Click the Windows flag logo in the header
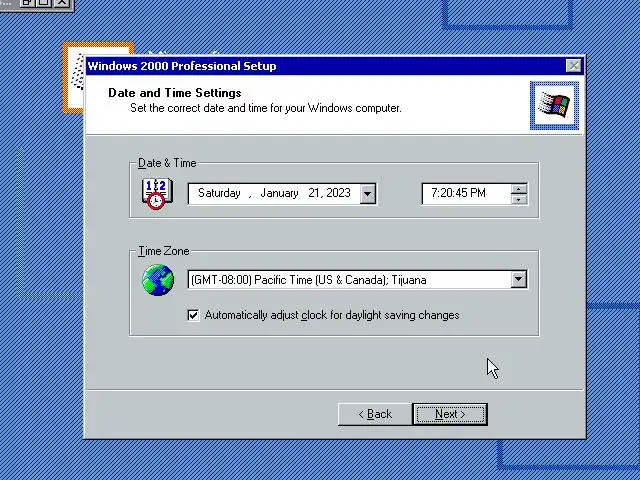Viewport: 640px width, 480px height. pos(554,105)
